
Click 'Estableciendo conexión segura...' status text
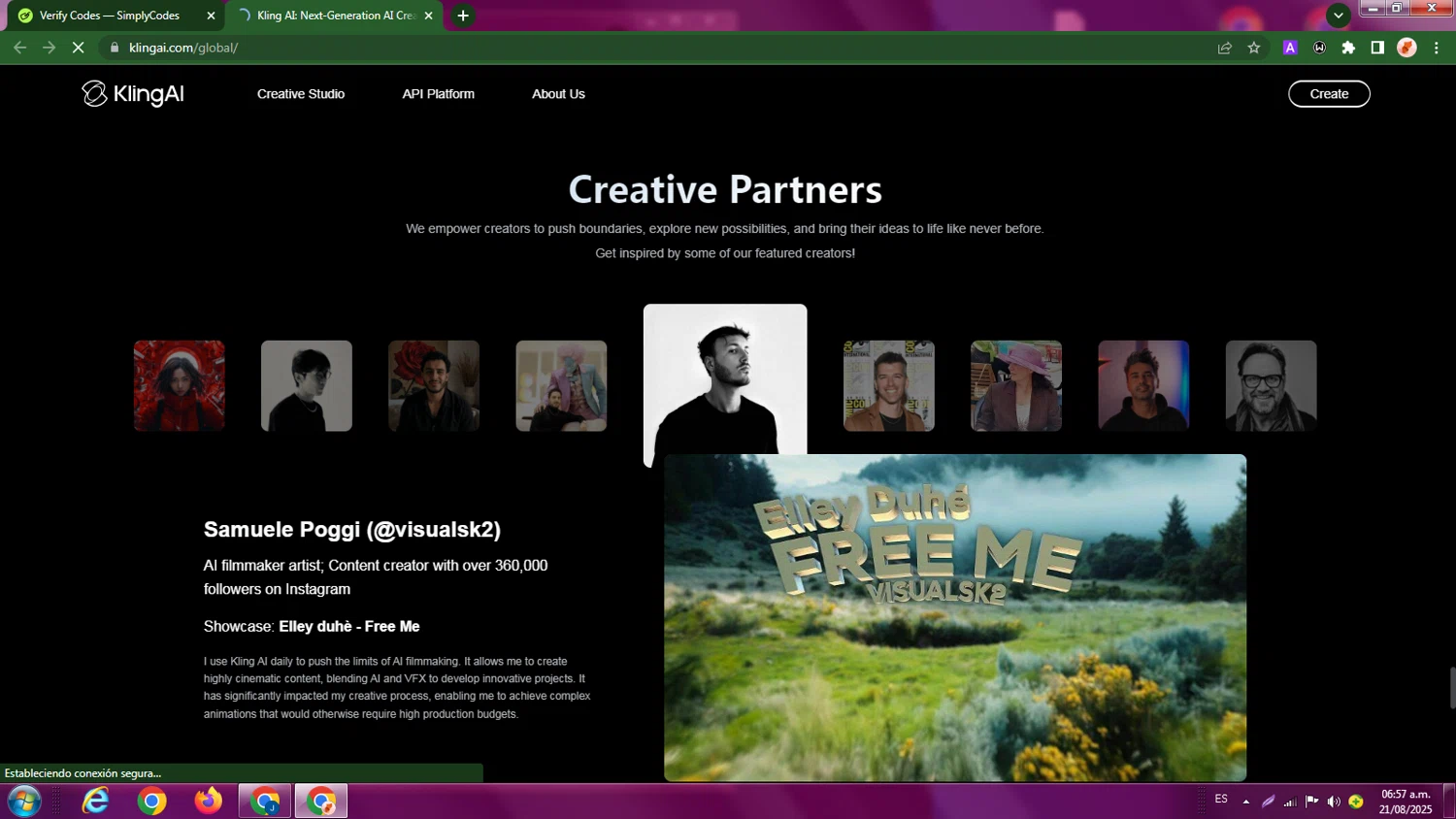[83, 773]
